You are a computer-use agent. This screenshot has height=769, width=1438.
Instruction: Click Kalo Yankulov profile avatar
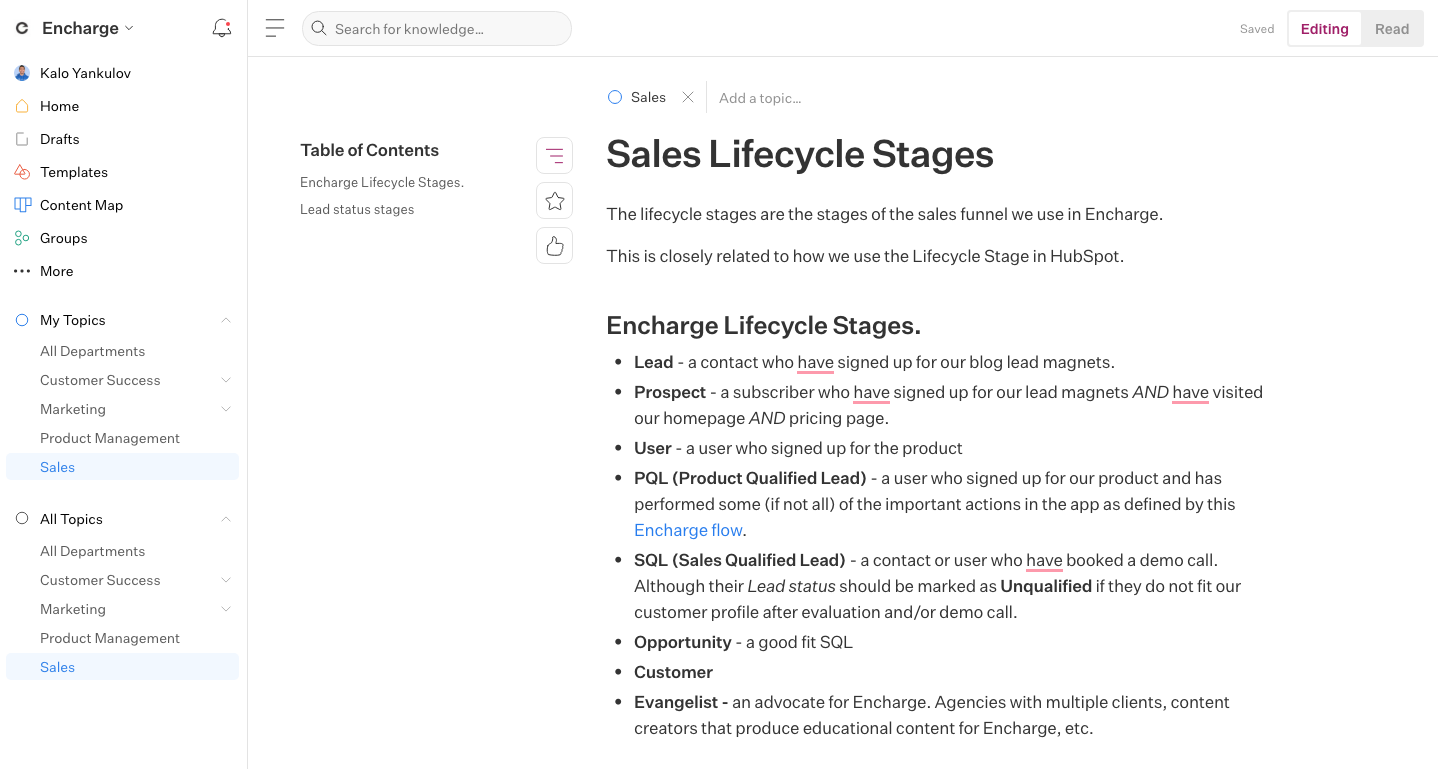[22, 73]
